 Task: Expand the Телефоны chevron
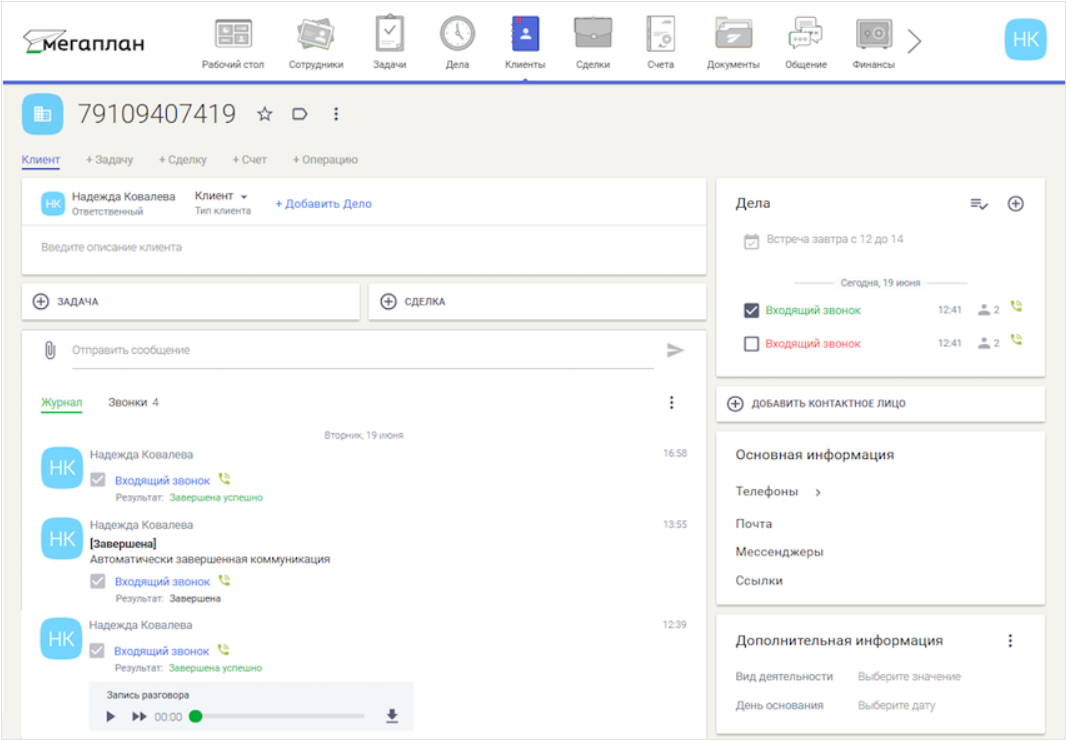817,492
